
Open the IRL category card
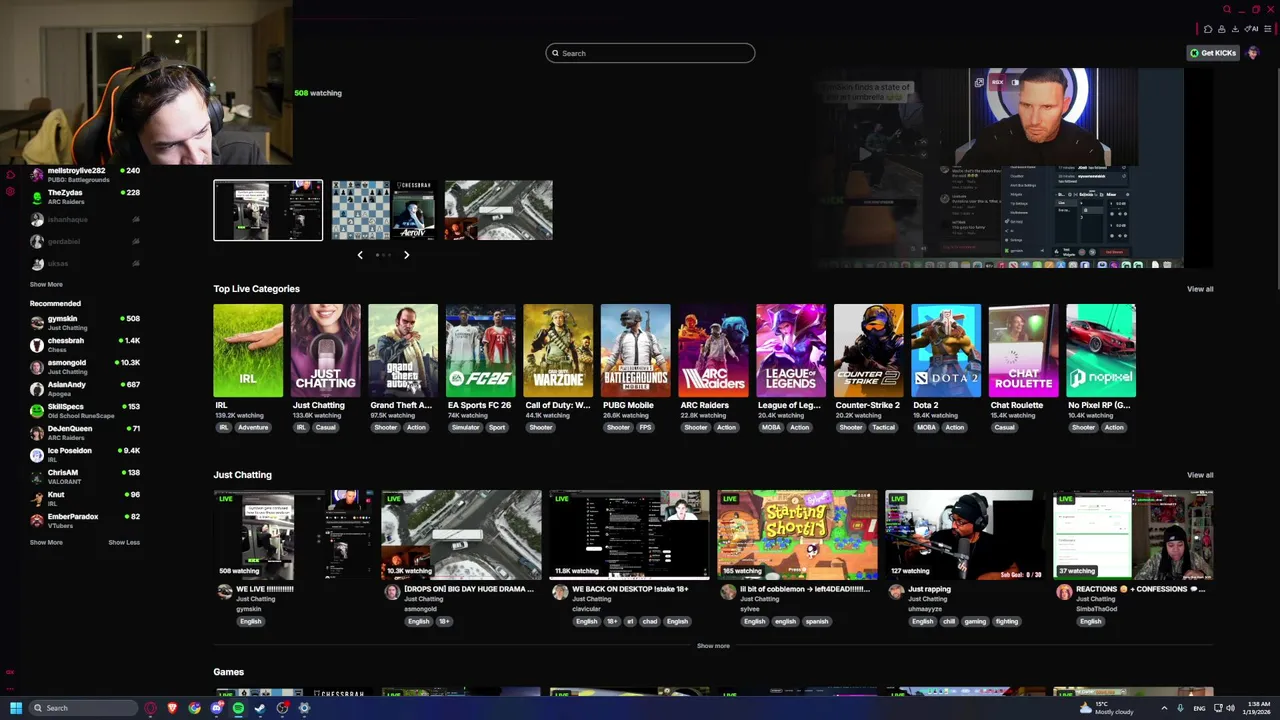248,351
